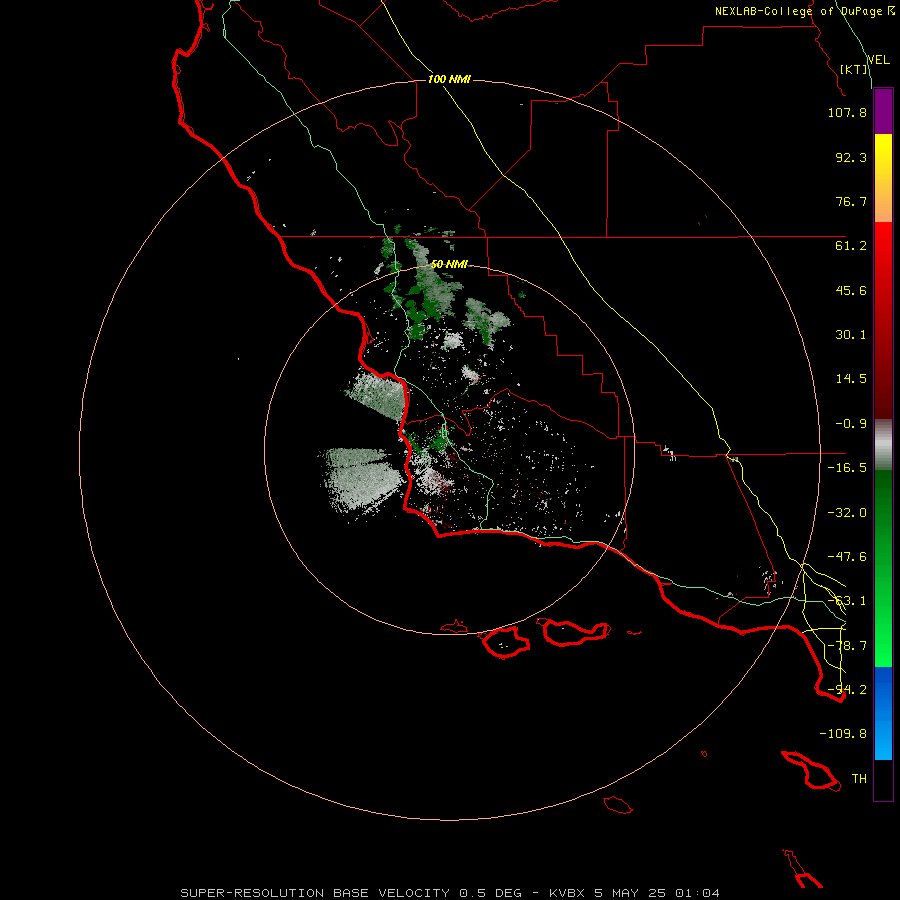Click the 92.3 legend value
This screenshot has height=900, width=900.
[x=851, y=157]
